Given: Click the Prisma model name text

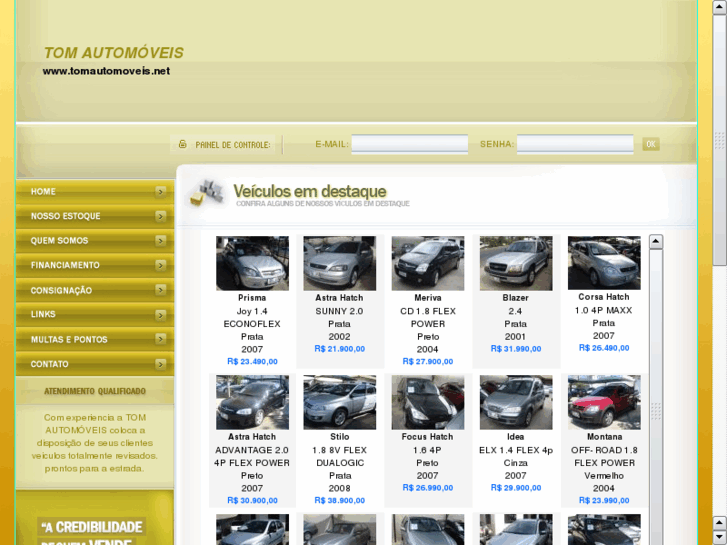Looking at the screenshot, I should click(252, 298).
